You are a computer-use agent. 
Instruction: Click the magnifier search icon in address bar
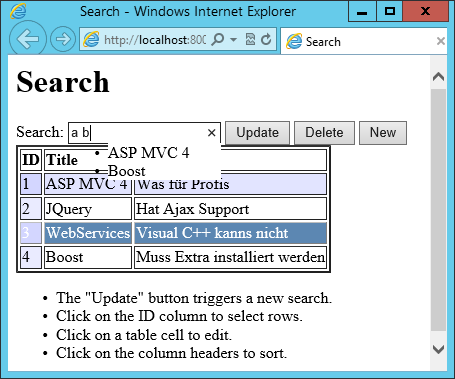[218, 39]
